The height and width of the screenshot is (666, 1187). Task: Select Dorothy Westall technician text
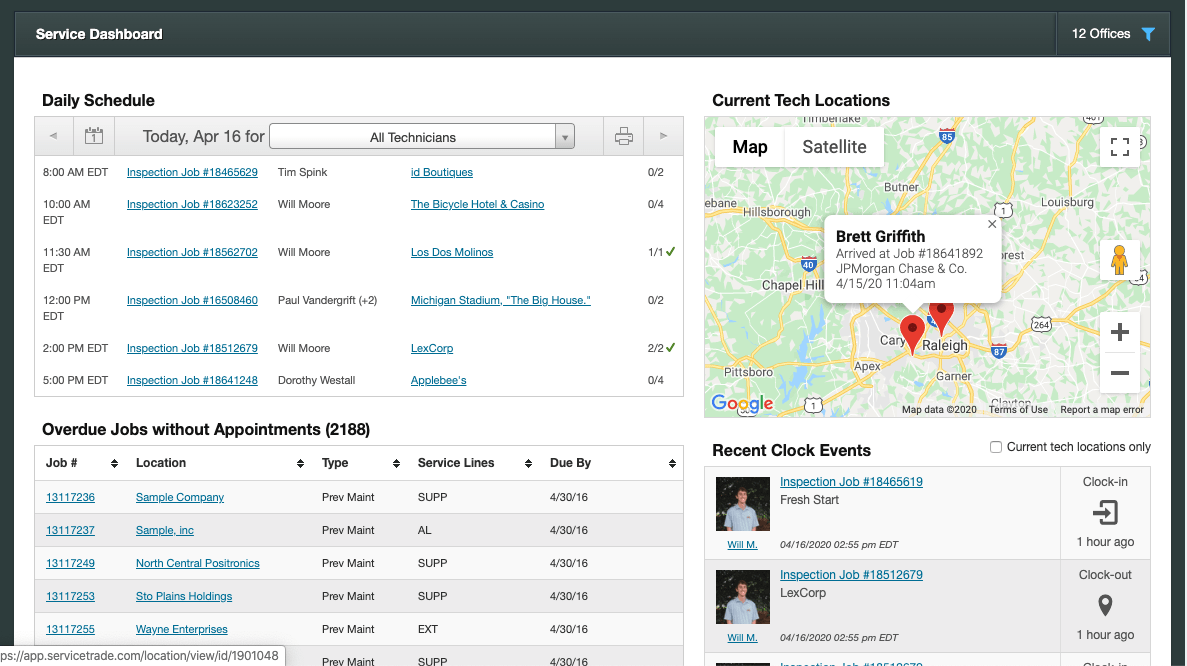point(316,381)
